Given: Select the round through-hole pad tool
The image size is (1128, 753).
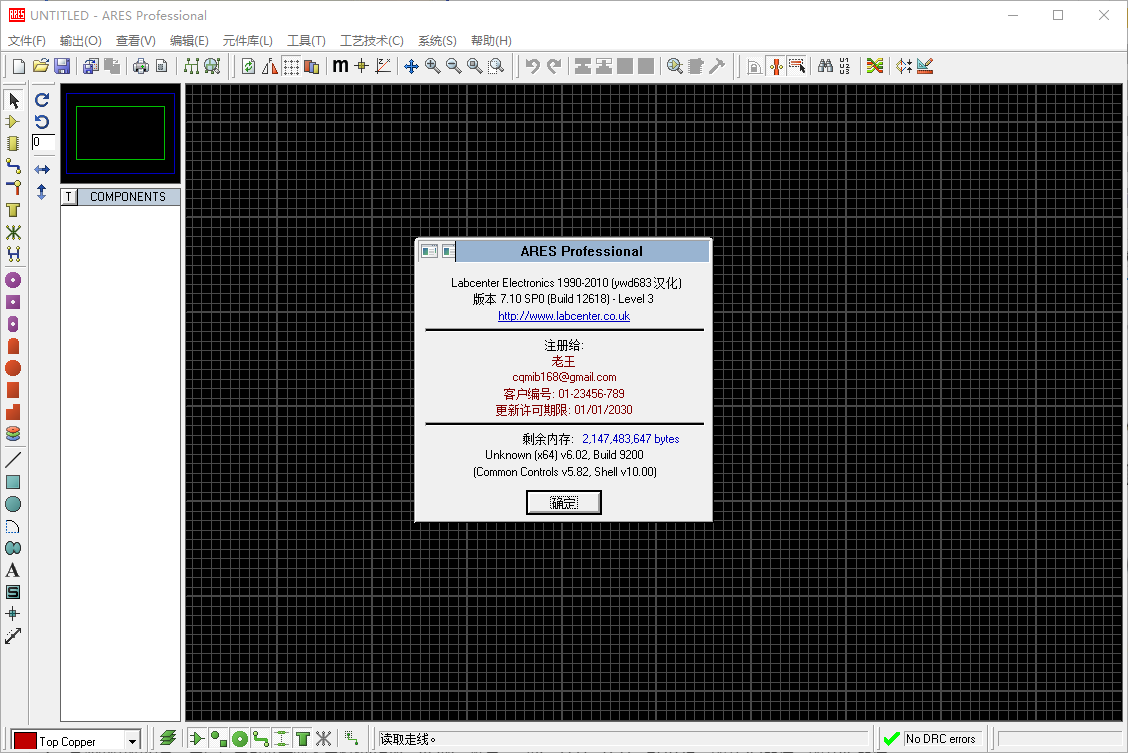Looking at the screenshot, I should tap(13, 280).
